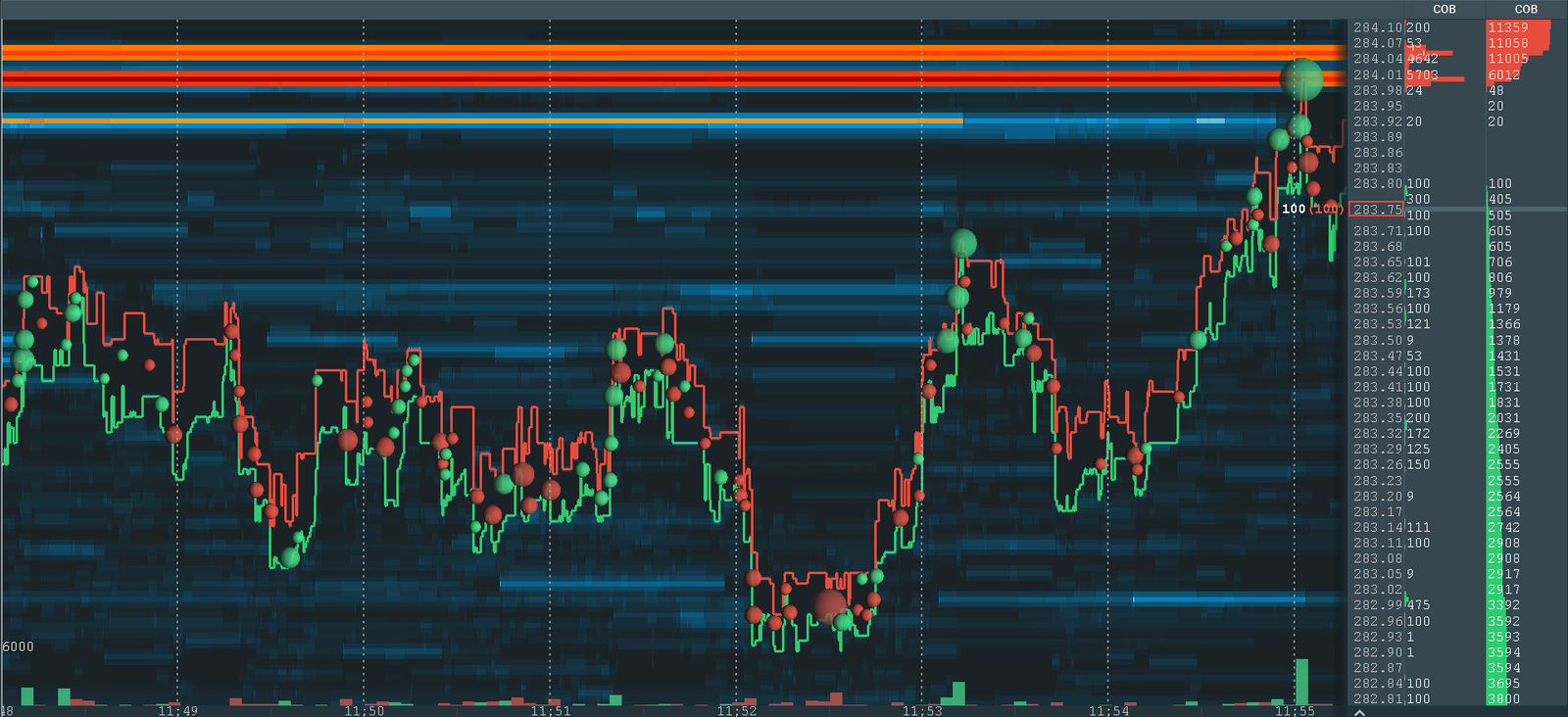Click the right COB column header

[1526, 9]
